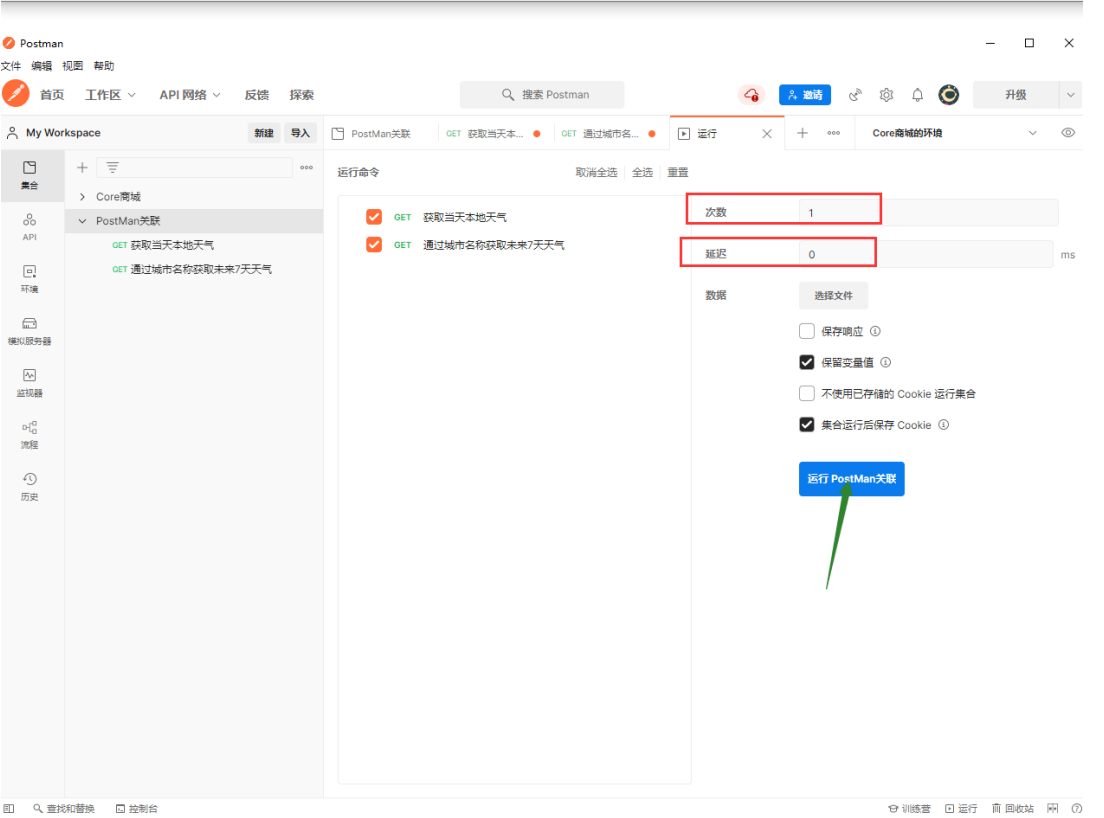Click the user avatar icon

[948, 94]
